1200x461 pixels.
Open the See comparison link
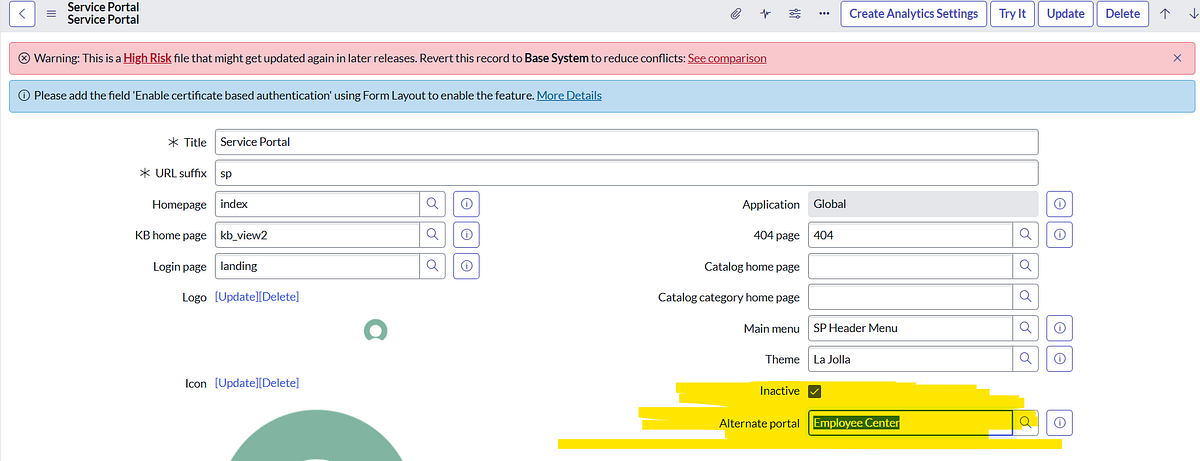[x=727, y=58]
